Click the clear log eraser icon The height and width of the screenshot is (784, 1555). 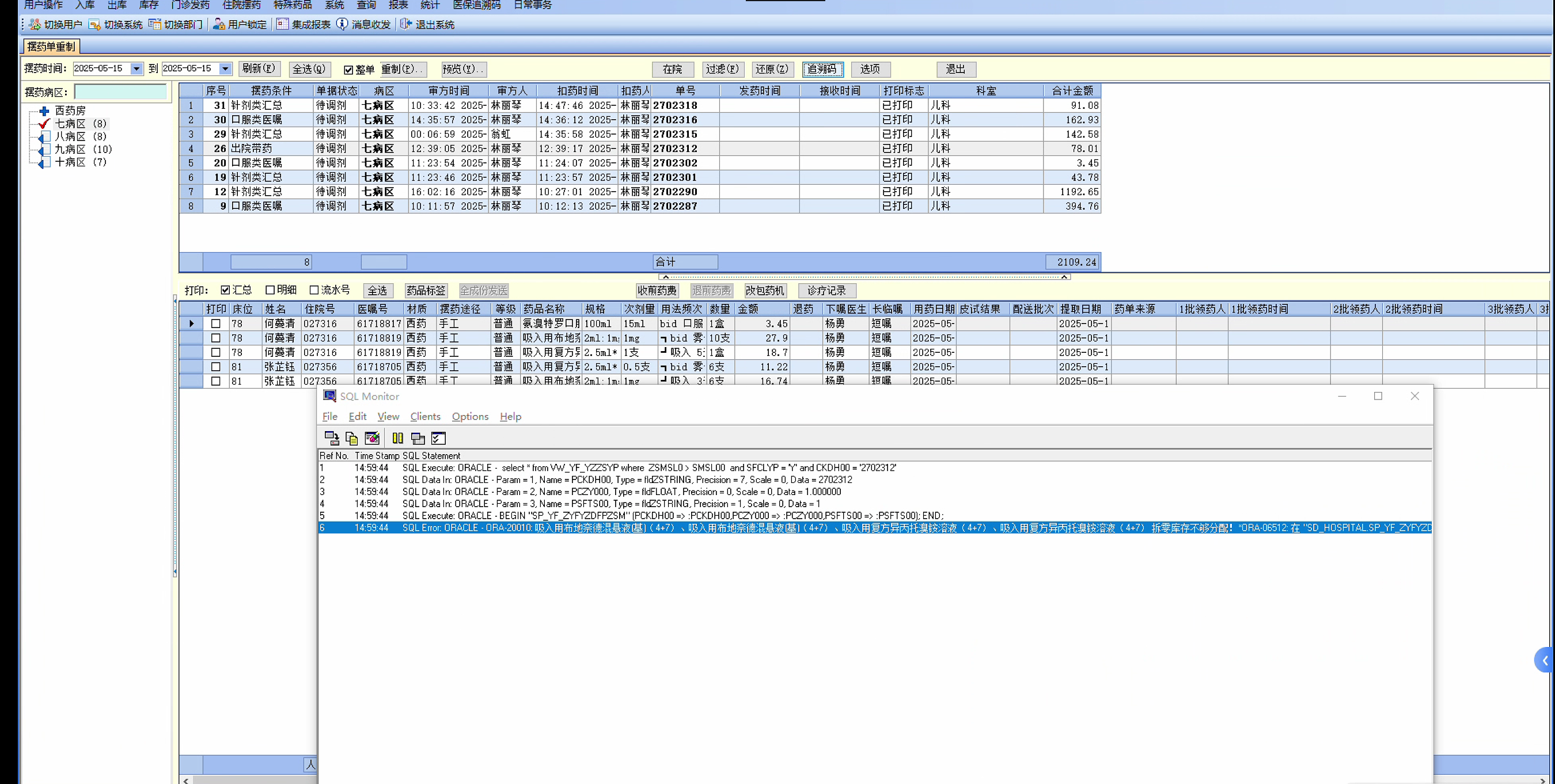(x=372, y=438)
